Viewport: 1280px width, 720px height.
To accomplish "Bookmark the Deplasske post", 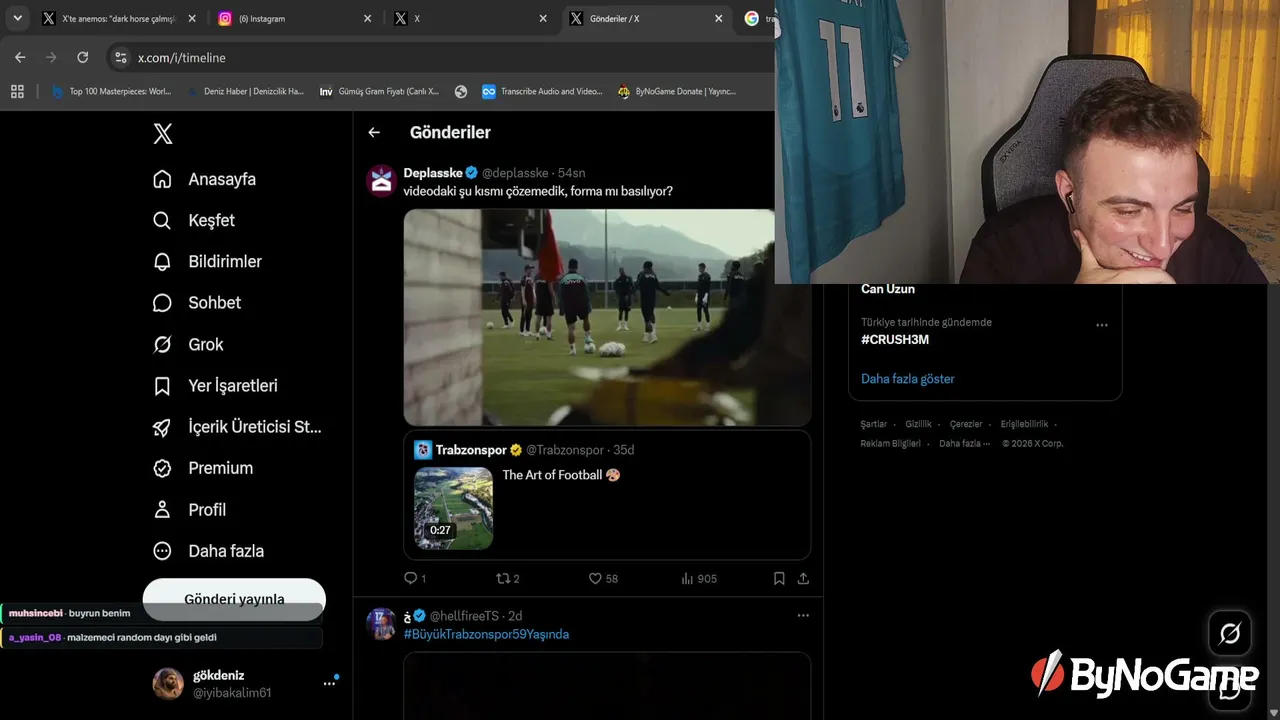I will tap(779, 578).
